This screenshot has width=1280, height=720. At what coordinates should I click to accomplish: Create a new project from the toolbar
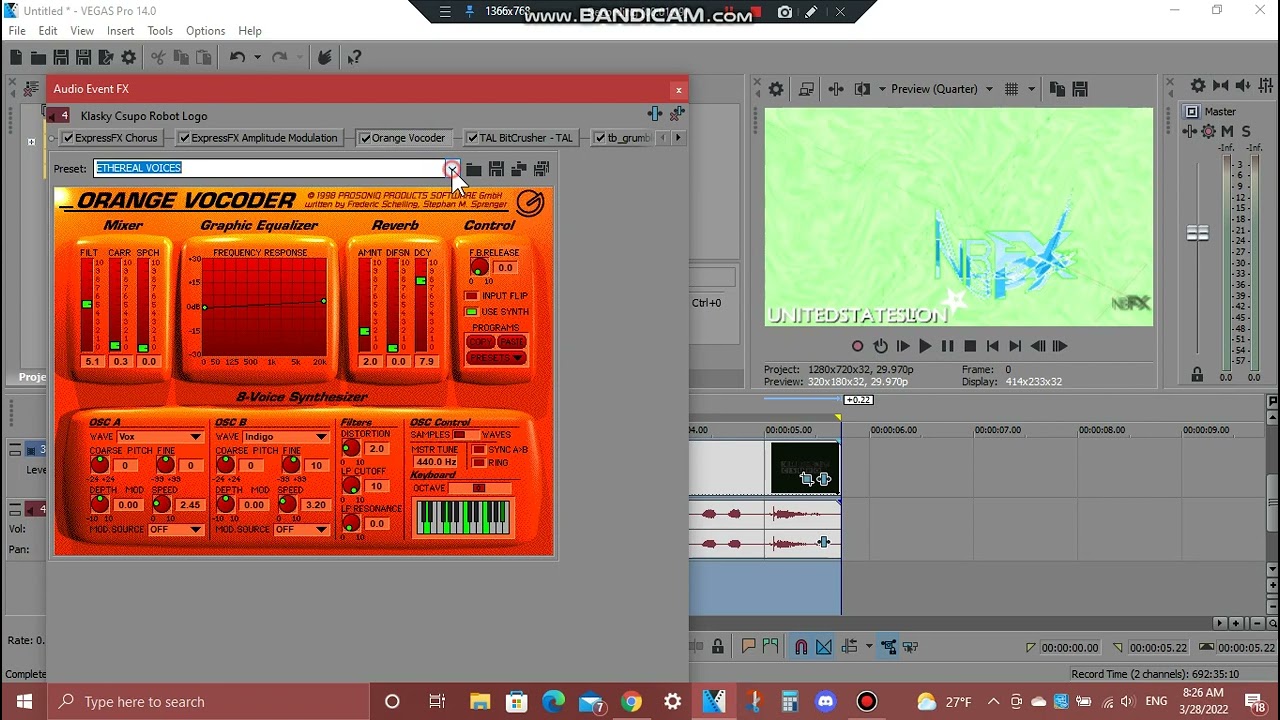tap(16, 58)
